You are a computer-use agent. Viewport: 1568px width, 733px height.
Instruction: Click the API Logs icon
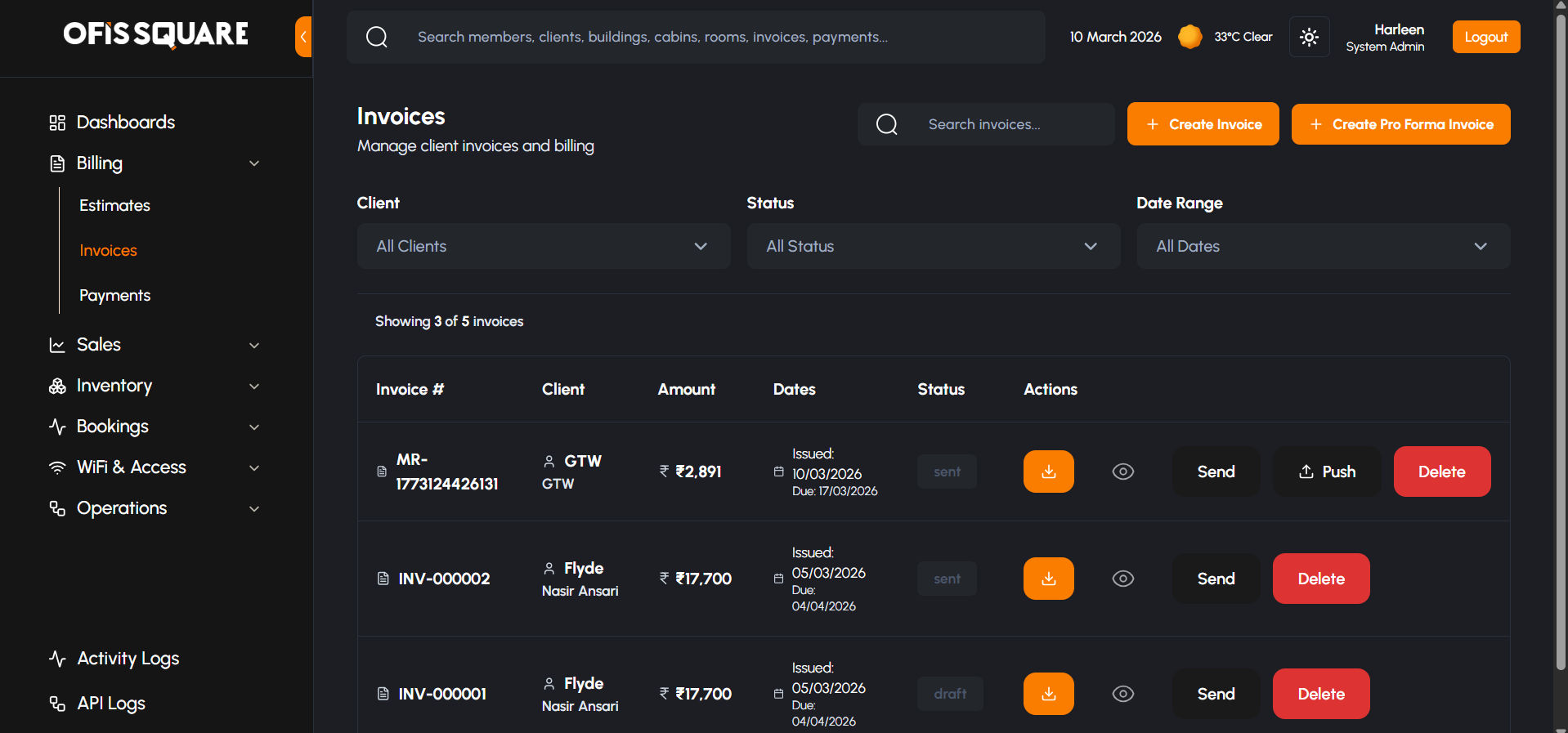pyautogui.click(x=57, y=704)
